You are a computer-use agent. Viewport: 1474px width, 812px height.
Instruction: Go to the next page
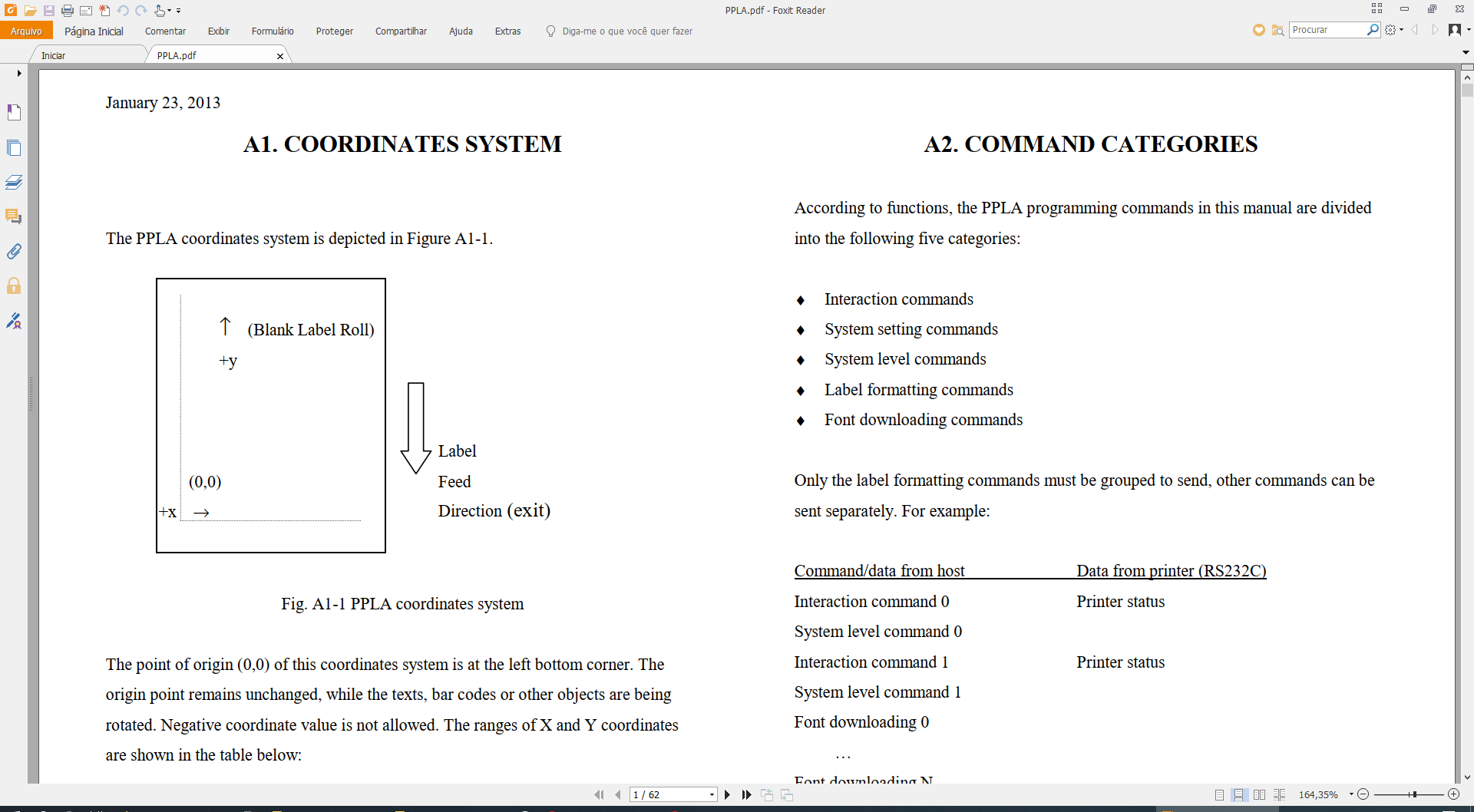point(727,795)
